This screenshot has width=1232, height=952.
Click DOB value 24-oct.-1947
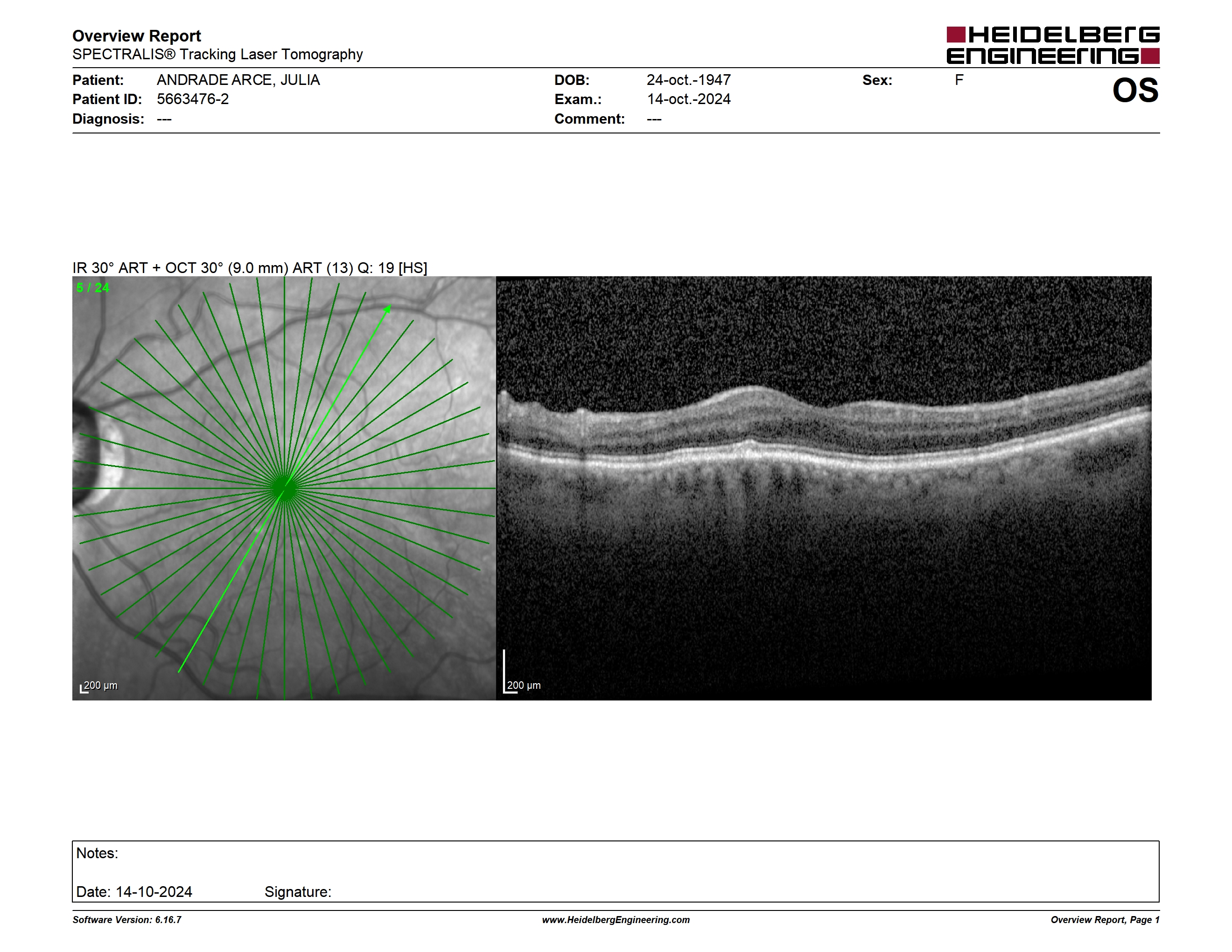pos(688,80)
